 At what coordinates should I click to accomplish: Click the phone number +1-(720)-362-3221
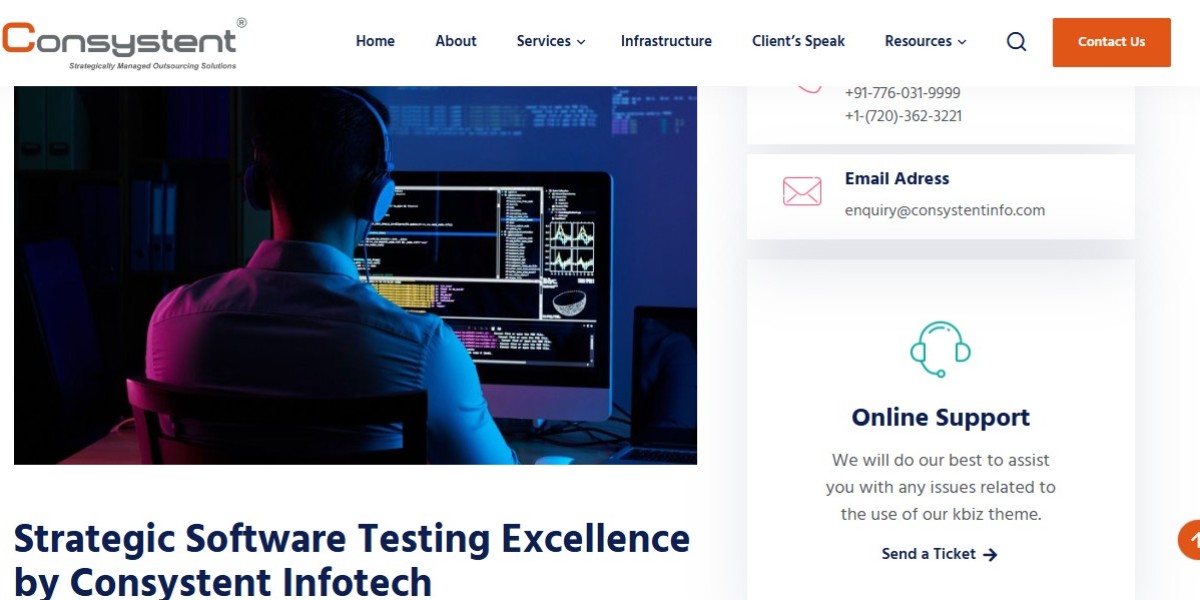click(904, 116)
